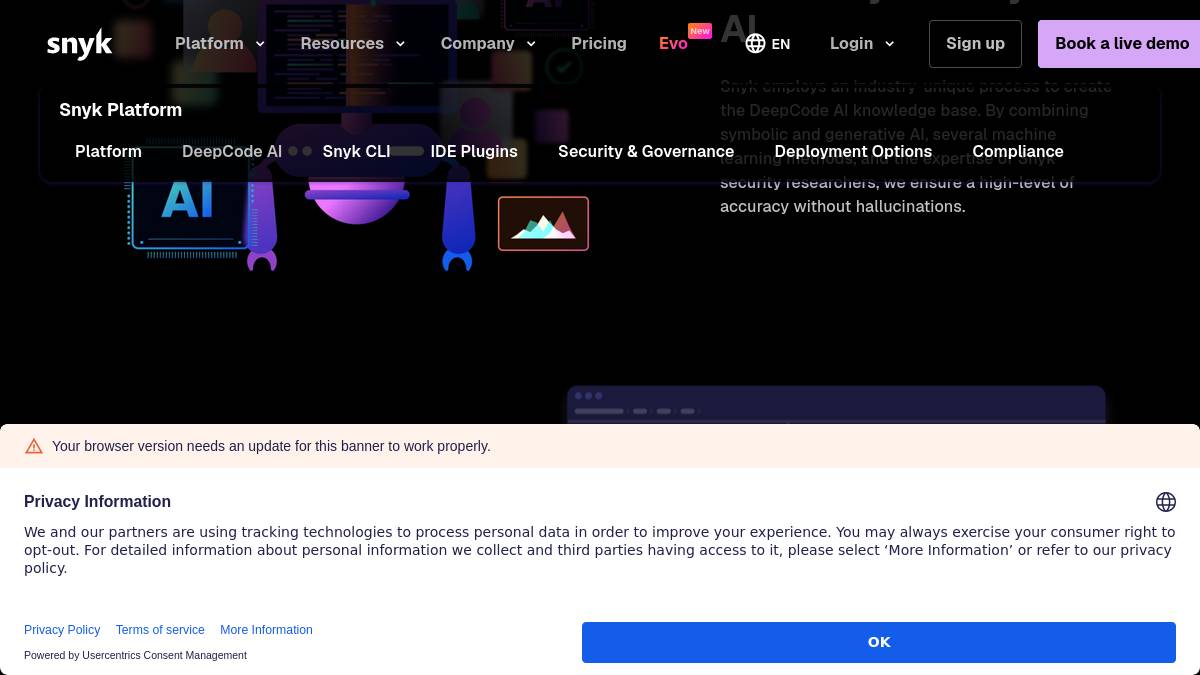Click the warning triangle icon in banner

[34, 446]
